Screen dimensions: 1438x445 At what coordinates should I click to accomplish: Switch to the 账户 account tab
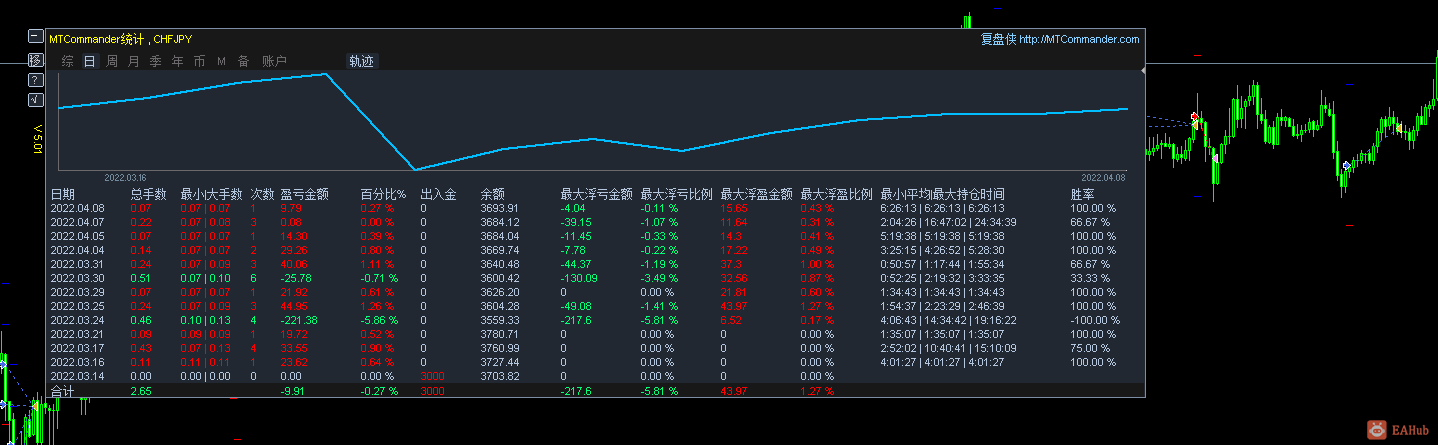pos(274,61)
